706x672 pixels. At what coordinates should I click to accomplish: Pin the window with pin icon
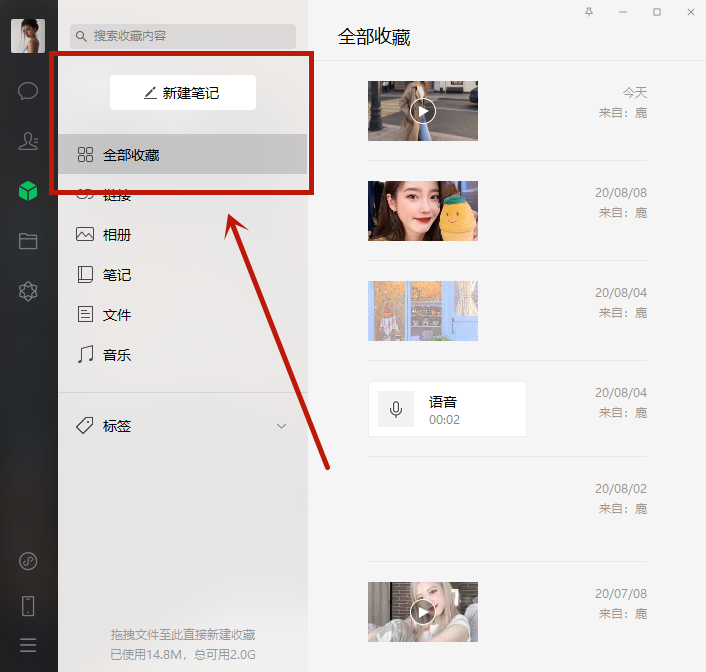click(x=589, y=12)
